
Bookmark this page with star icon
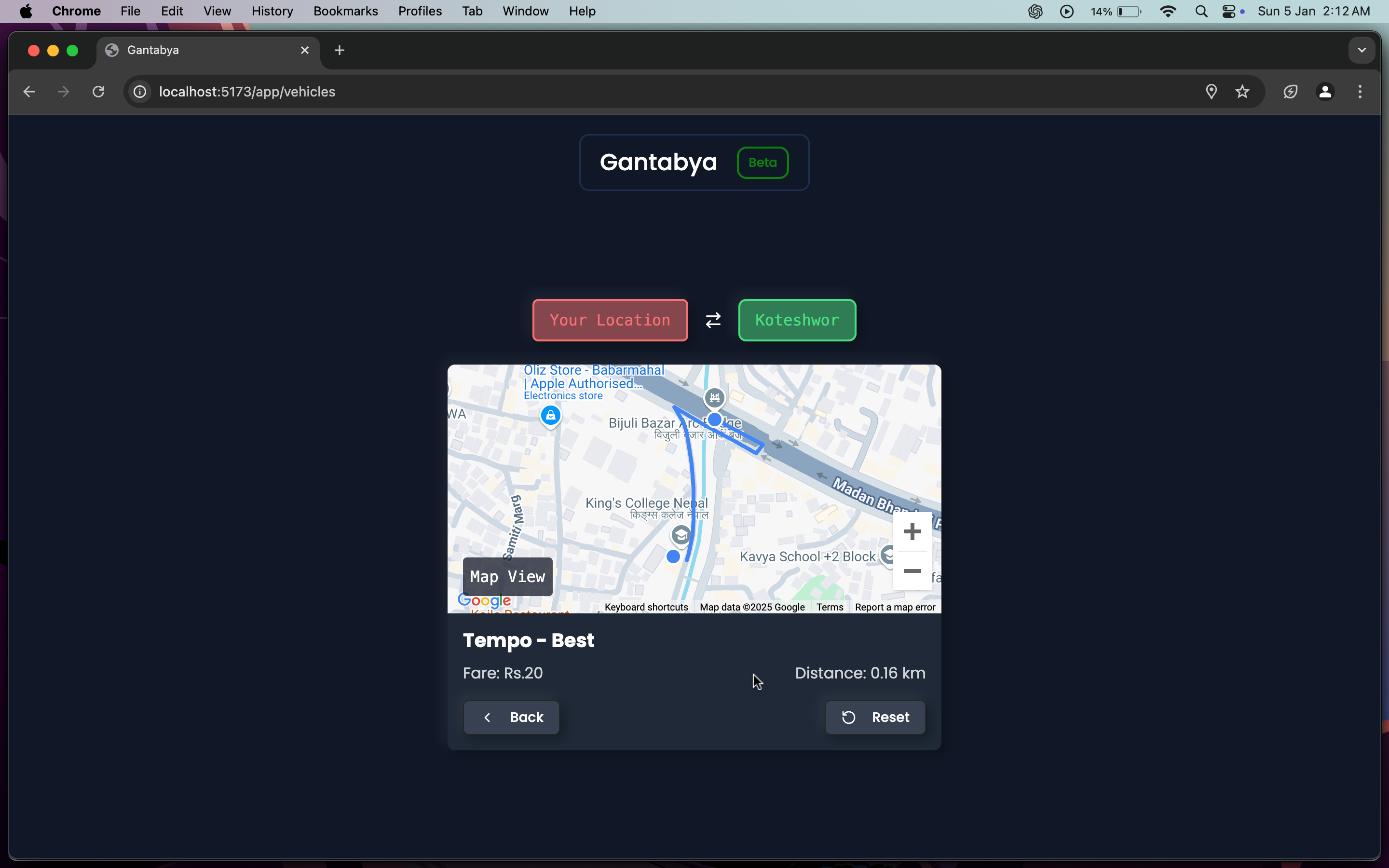click(x=1243, y=92)
